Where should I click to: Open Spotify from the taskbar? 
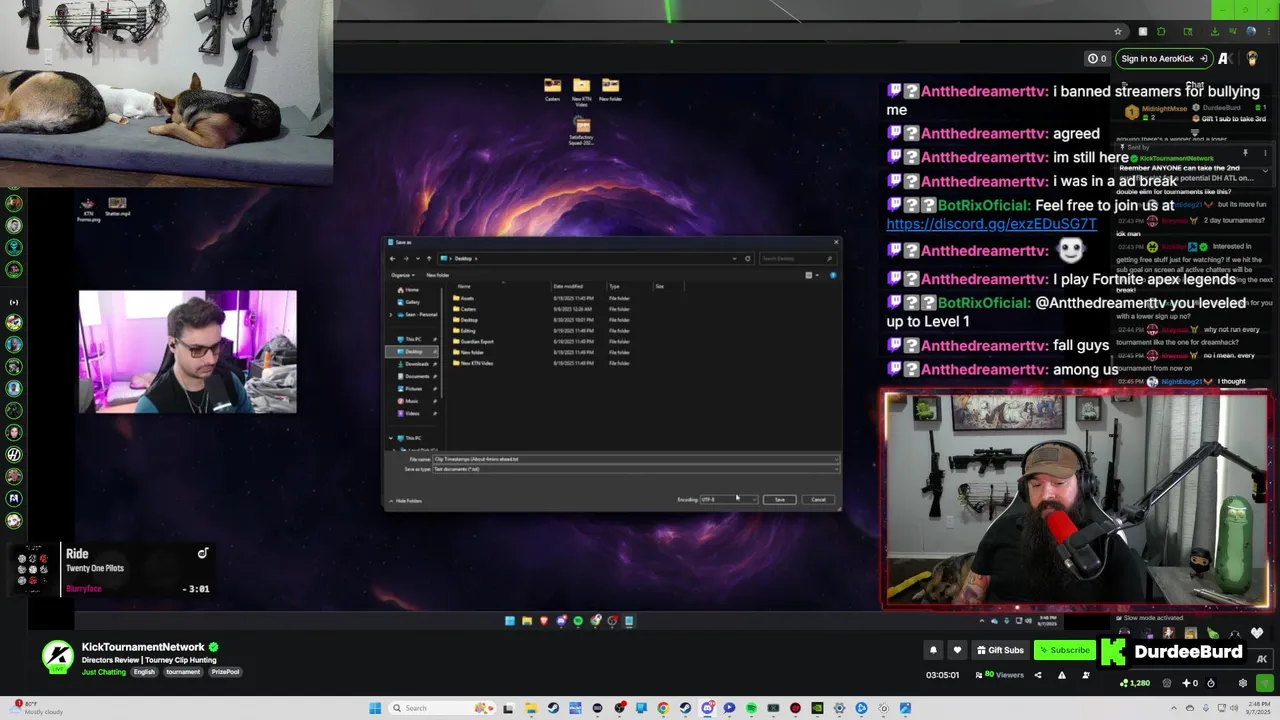tap(751, 708)
